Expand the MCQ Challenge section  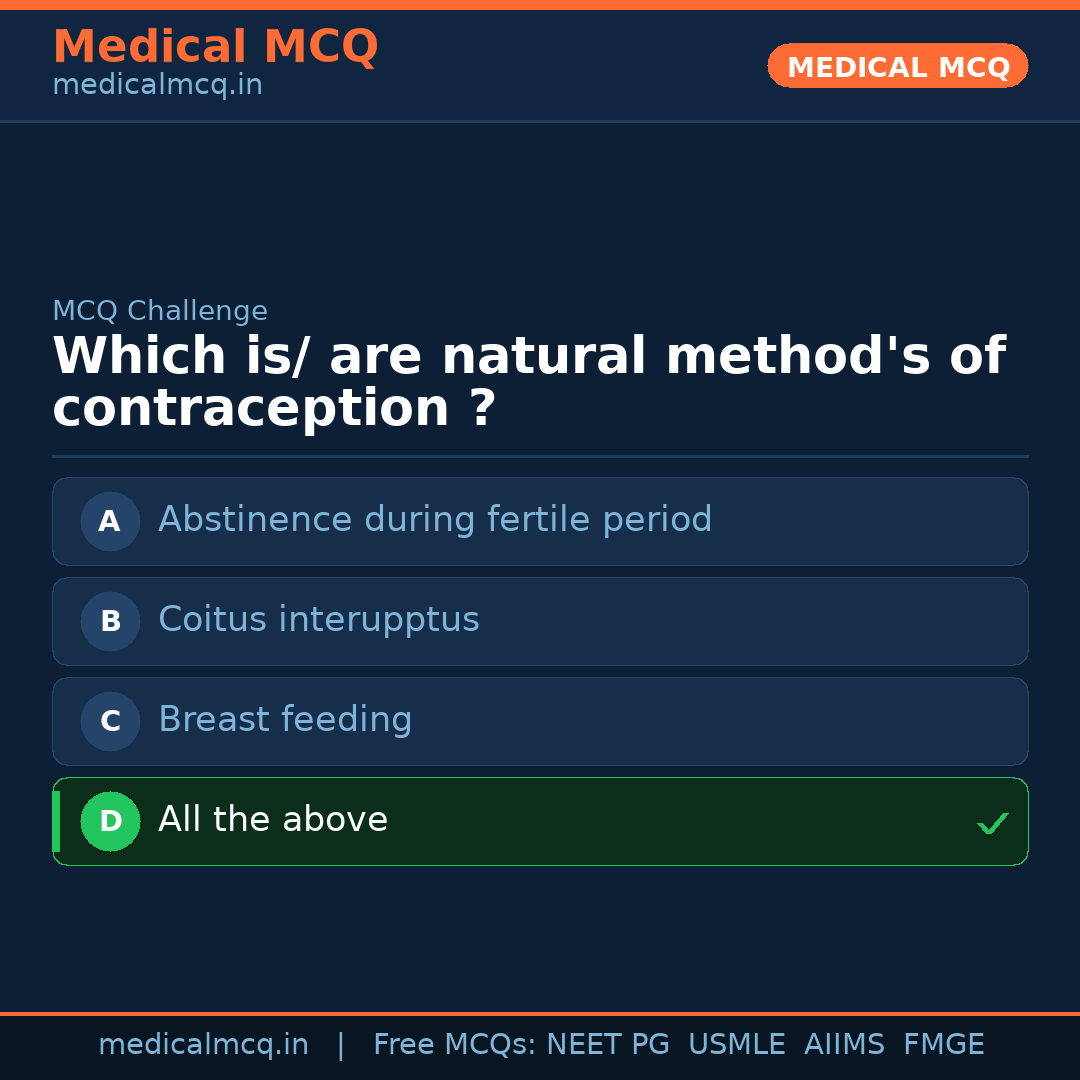pos(160,311)
